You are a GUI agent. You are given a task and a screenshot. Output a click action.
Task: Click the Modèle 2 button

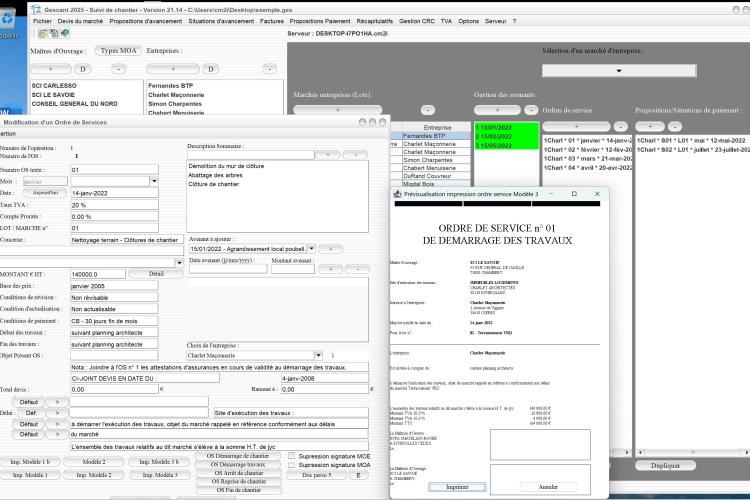click(x=94, y=462)
